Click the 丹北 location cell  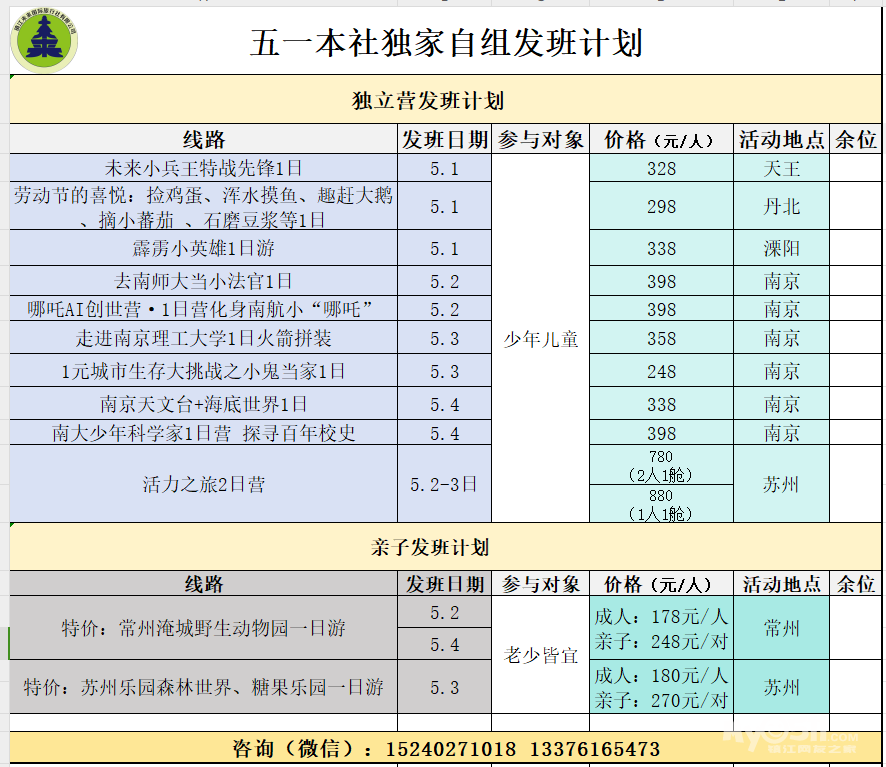tap(781, 206)
